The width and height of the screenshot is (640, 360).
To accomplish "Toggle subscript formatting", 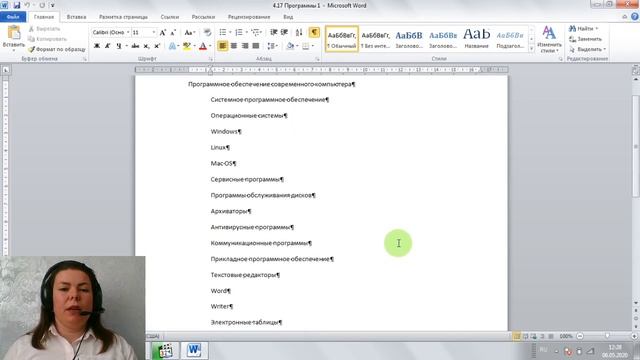I will click(146, 46).
